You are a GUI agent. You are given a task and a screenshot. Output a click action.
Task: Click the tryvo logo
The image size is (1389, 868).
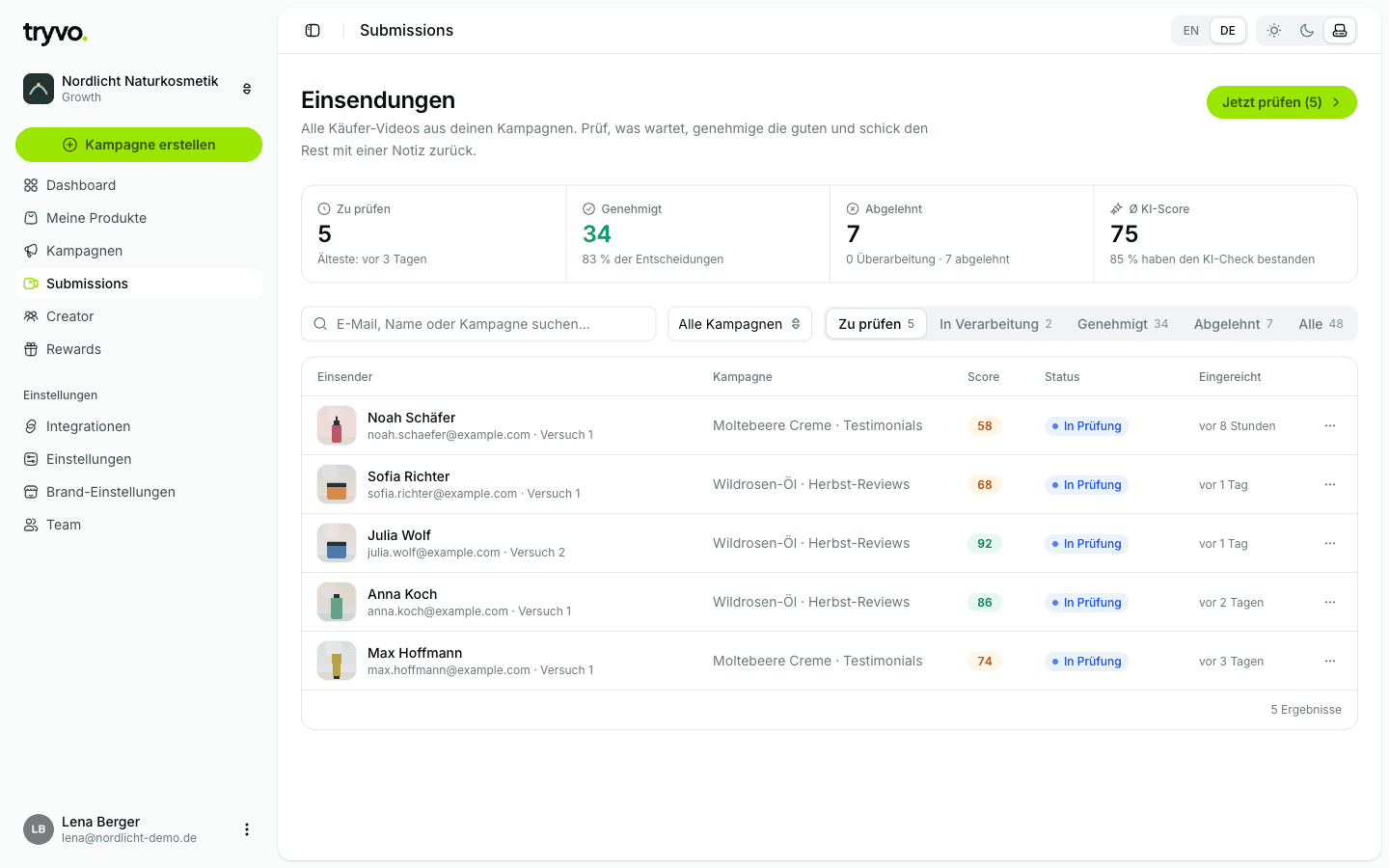[x=55, y=34]
